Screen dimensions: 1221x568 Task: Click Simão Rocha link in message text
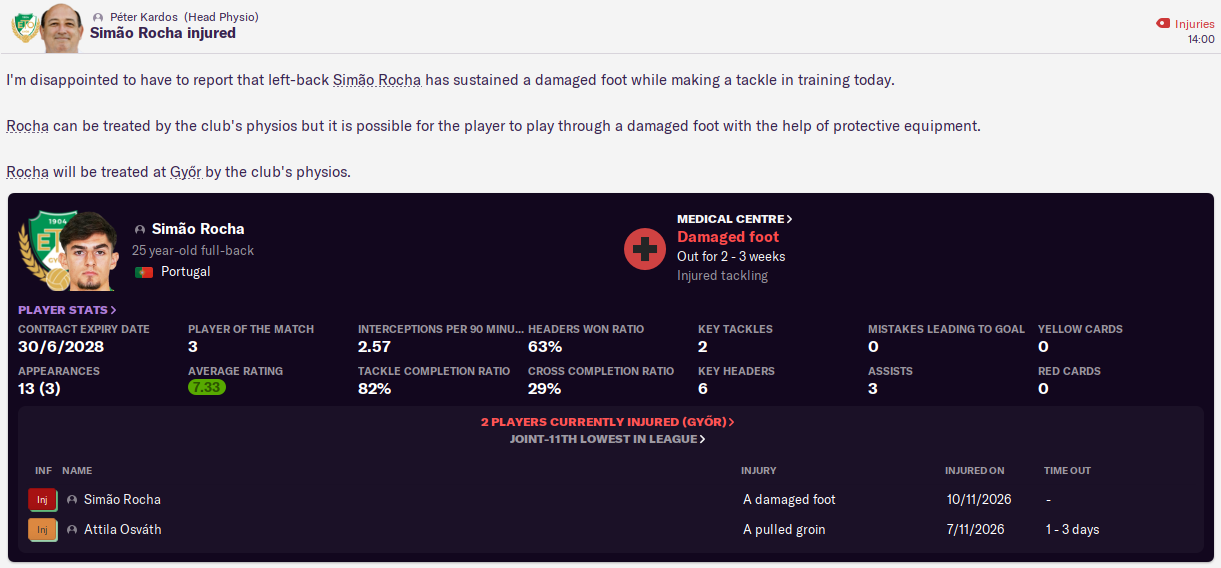click(x=377, y=80)
